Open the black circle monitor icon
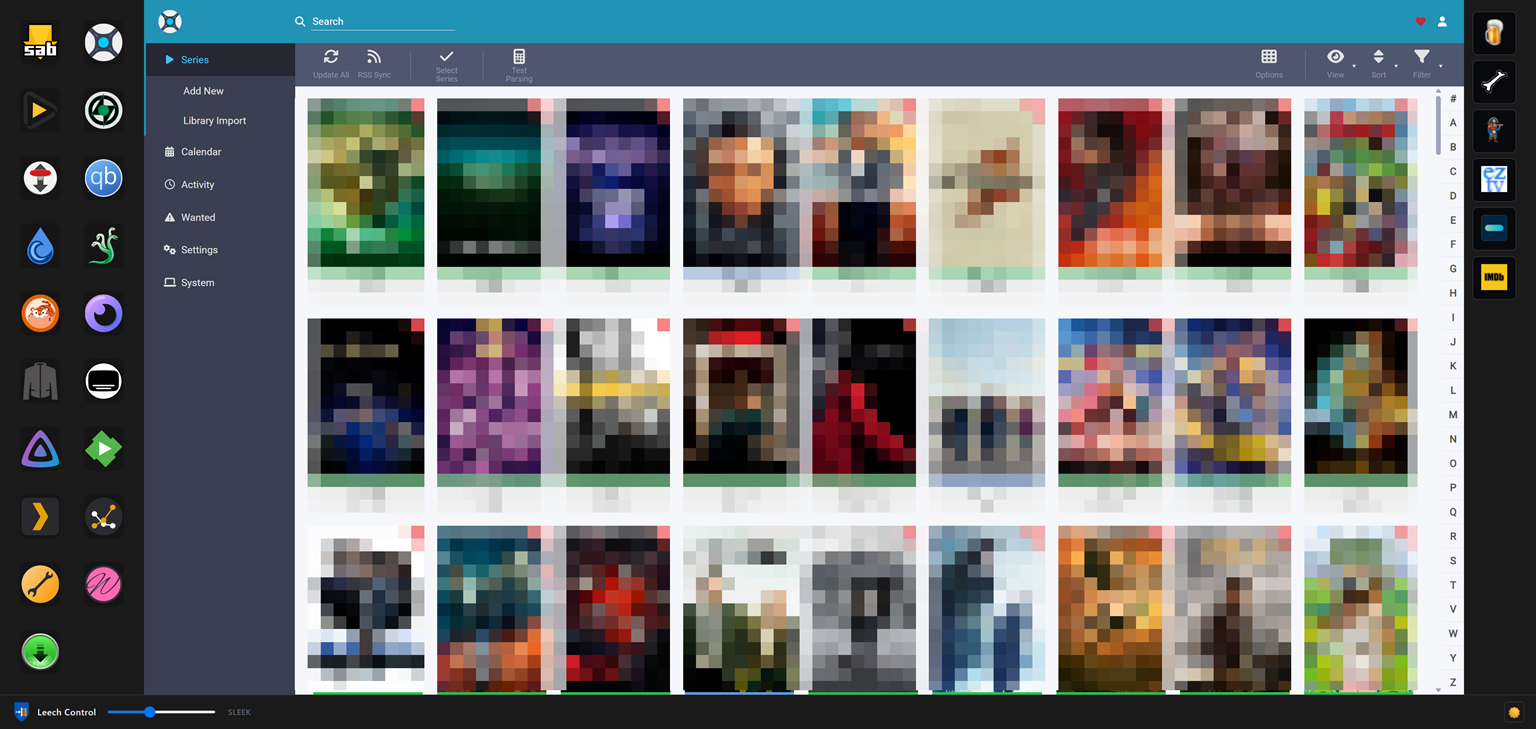1536x729 pixels. 104,381
